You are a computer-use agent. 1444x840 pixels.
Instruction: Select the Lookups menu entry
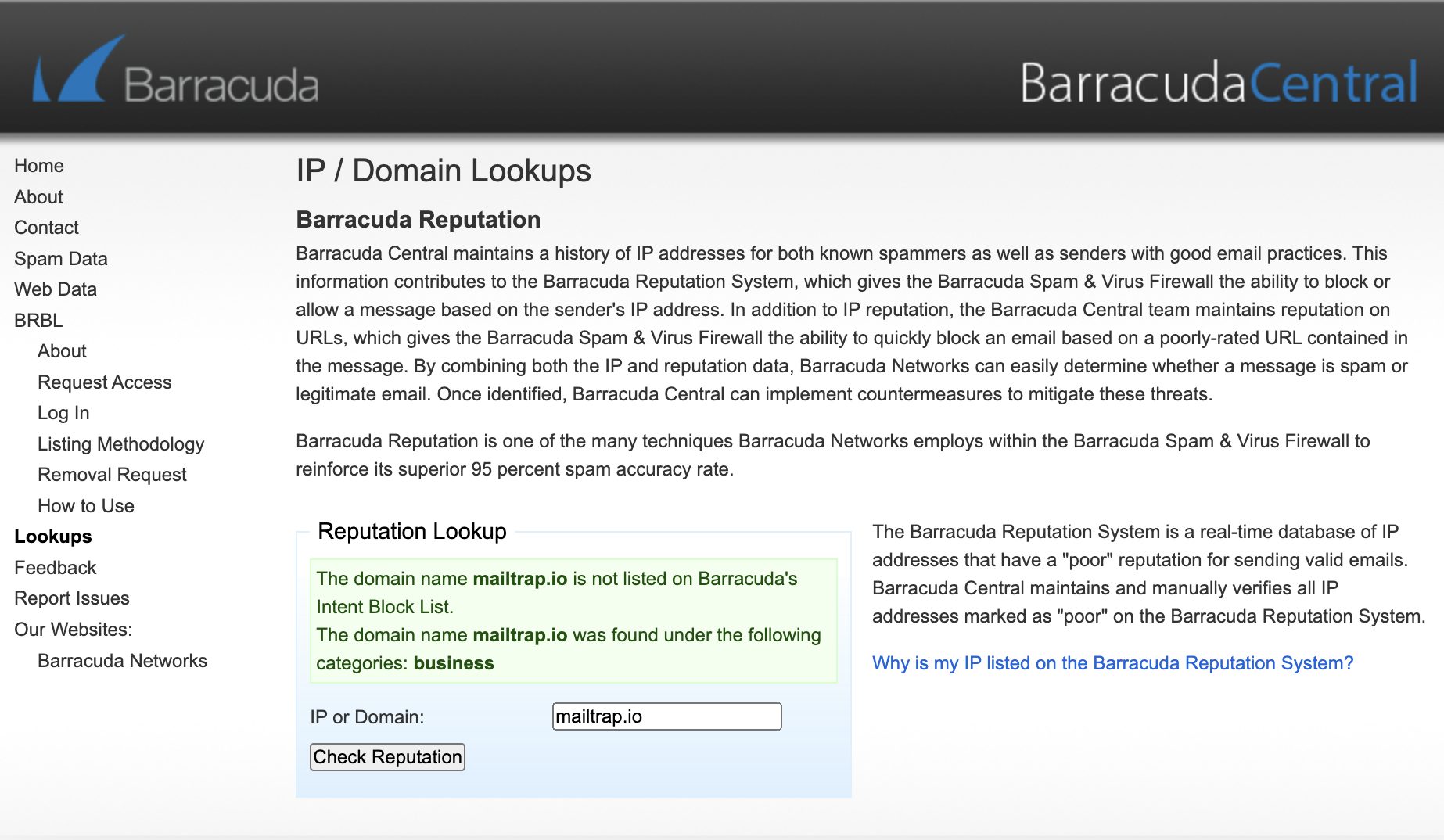tap(52, 537)
